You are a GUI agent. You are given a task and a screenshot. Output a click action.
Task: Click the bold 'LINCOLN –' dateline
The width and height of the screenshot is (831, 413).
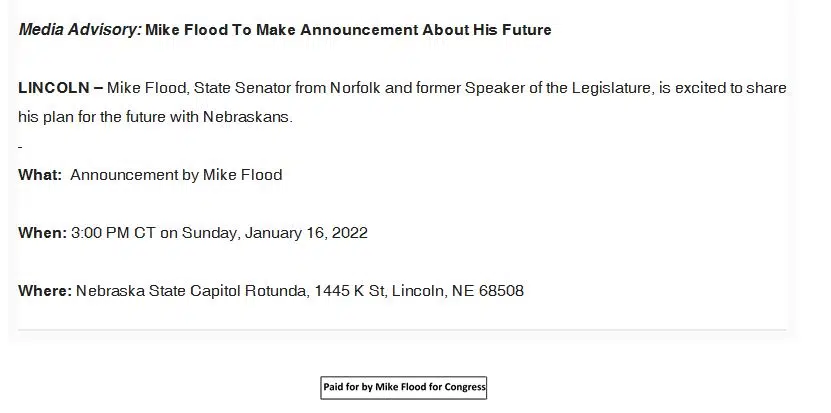click(60, 88)
